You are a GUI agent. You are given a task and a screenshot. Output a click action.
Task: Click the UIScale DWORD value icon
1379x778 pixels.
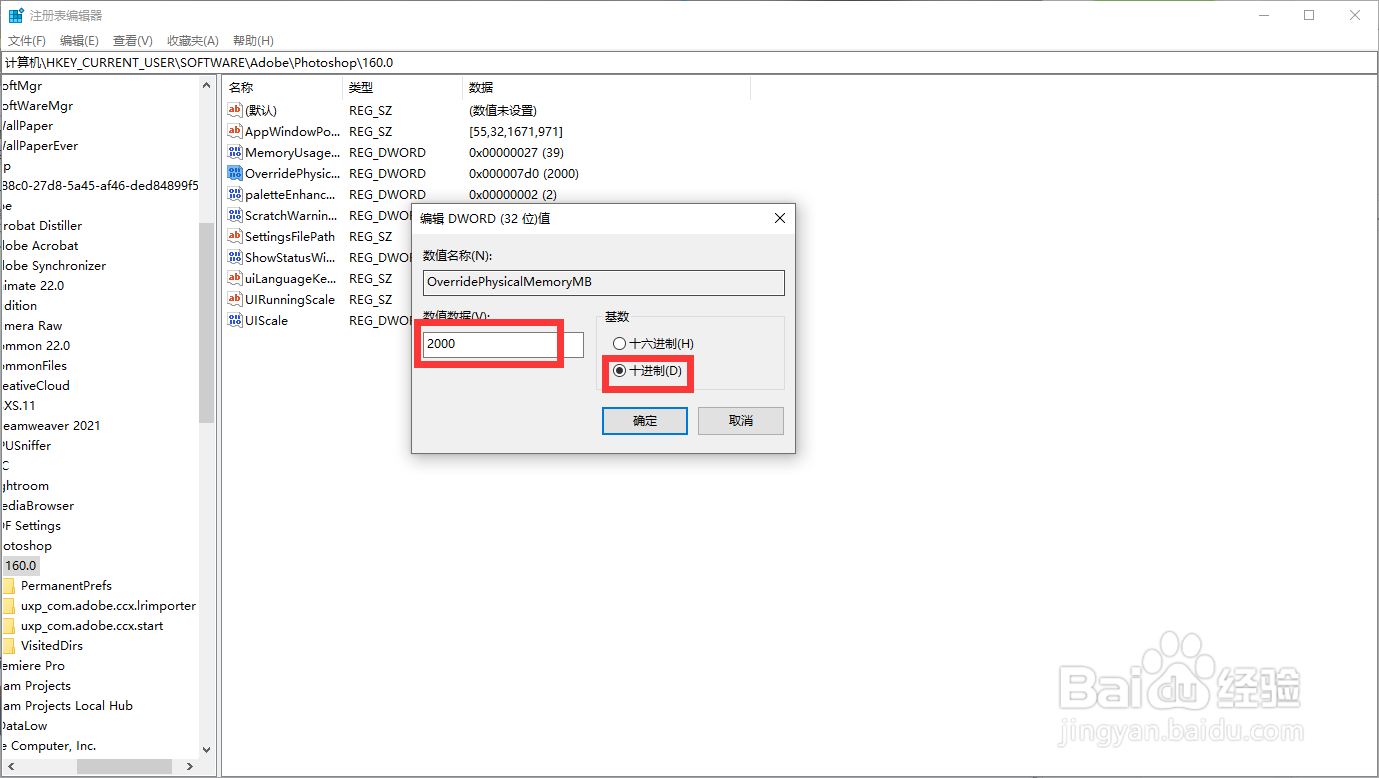(x=235, y=320)
